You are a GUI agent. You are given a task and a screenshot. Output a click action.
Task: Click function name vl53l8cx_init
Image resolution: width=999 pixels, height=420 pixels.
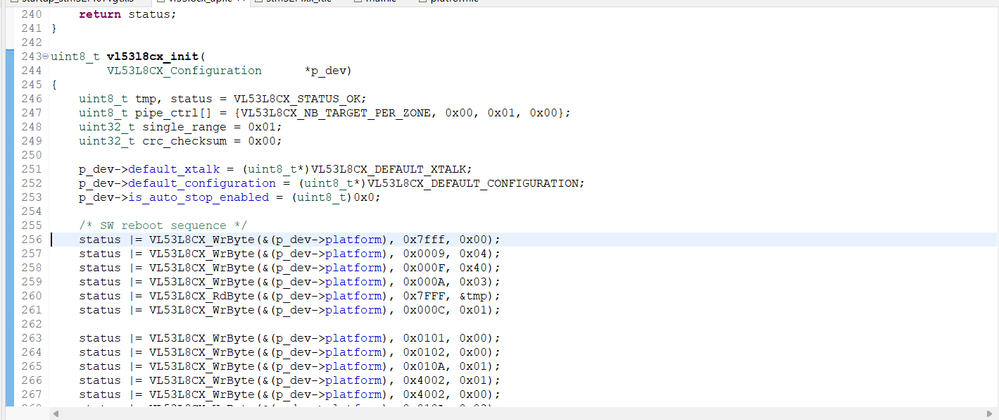[153, 57]
